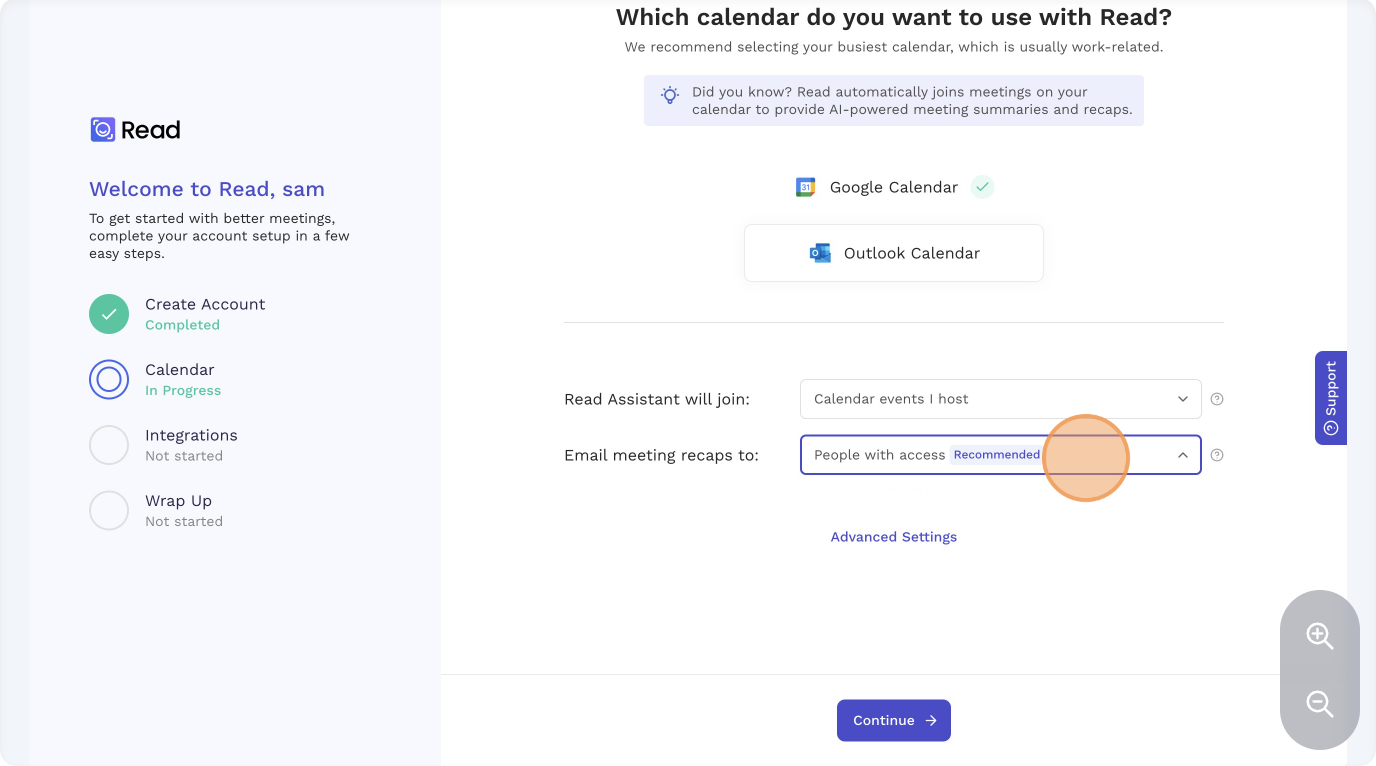Click help icon beside Read Assistant dropdown
1376x766 pixels.
pyautogui.click(x=1217, y=399)
